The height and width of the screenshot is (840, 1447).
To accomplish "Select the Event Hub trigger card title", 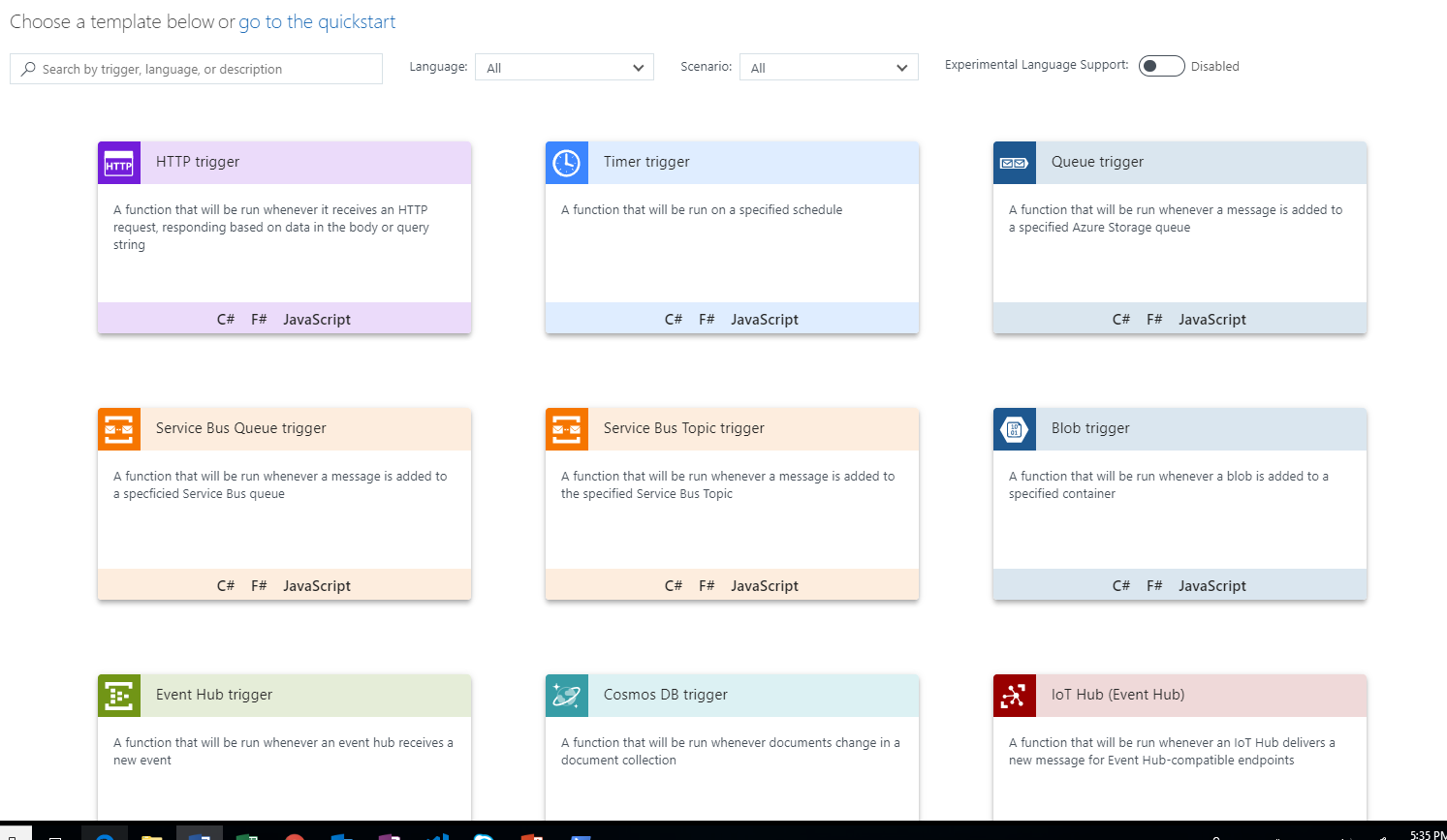I will click(214, 695).
